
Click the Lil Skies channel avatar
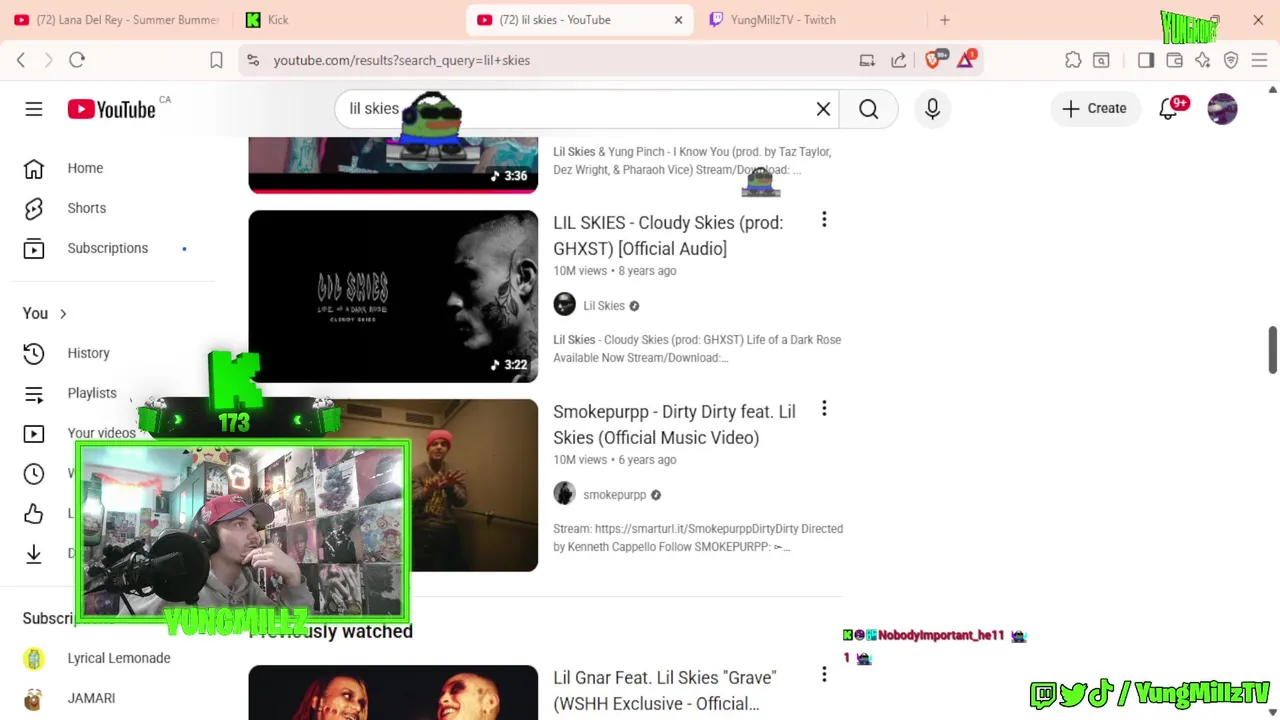[565, 305]
